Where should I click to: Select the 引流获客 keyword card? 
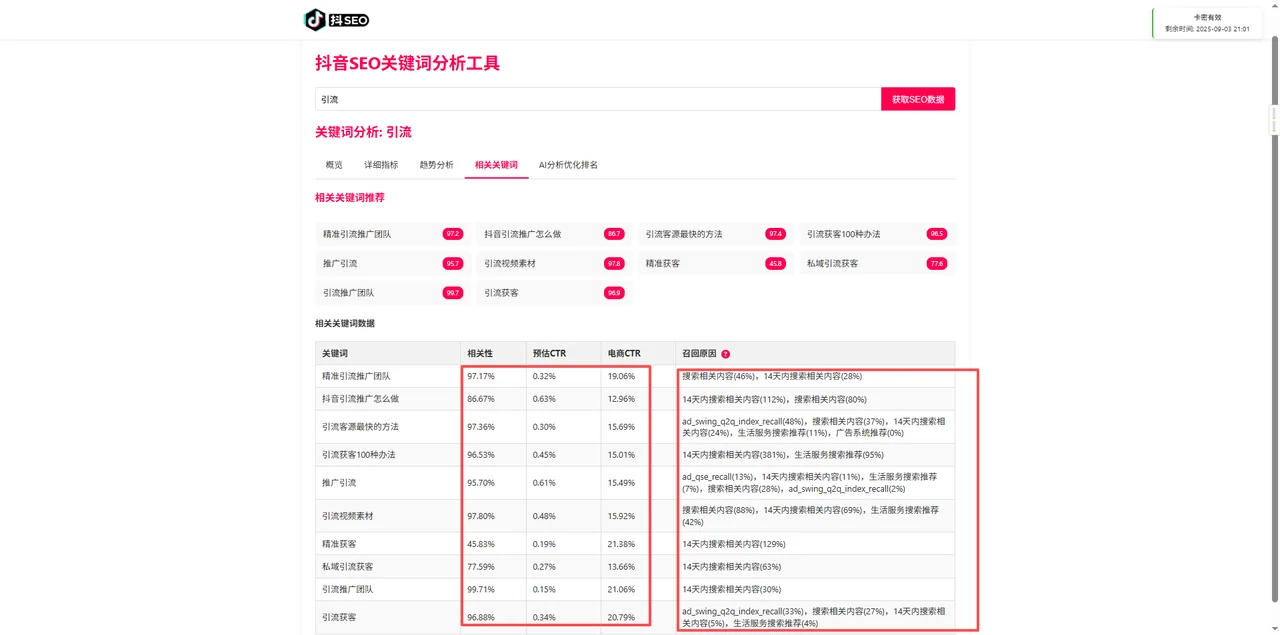pyautogui.click(x=554, y=293)
